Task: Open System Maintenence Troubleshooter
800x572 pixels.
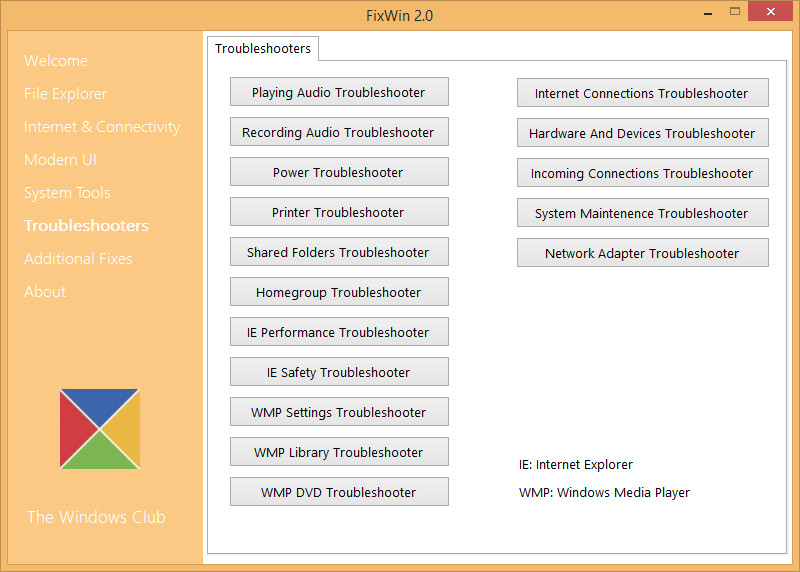Action: (643, 212)
